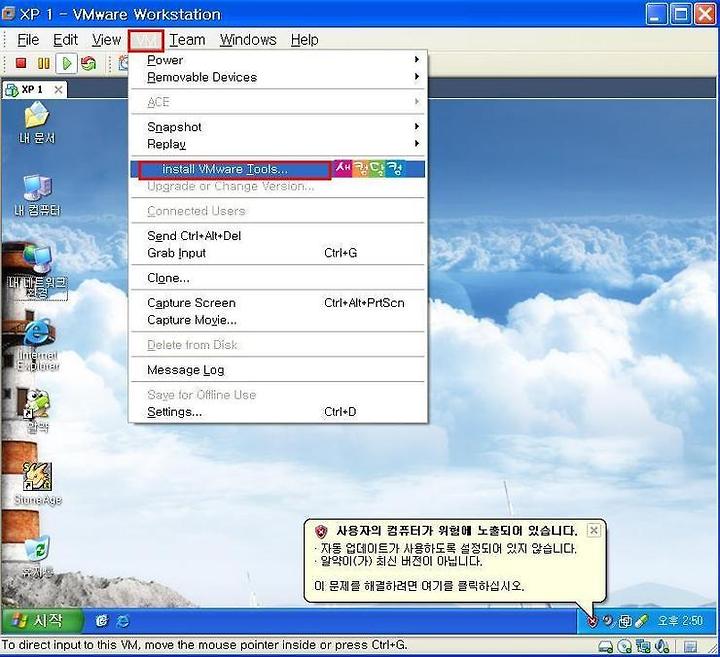Screen dimensions: 720x657
Task: Close the security warning balloon
Action: (593, 531)
